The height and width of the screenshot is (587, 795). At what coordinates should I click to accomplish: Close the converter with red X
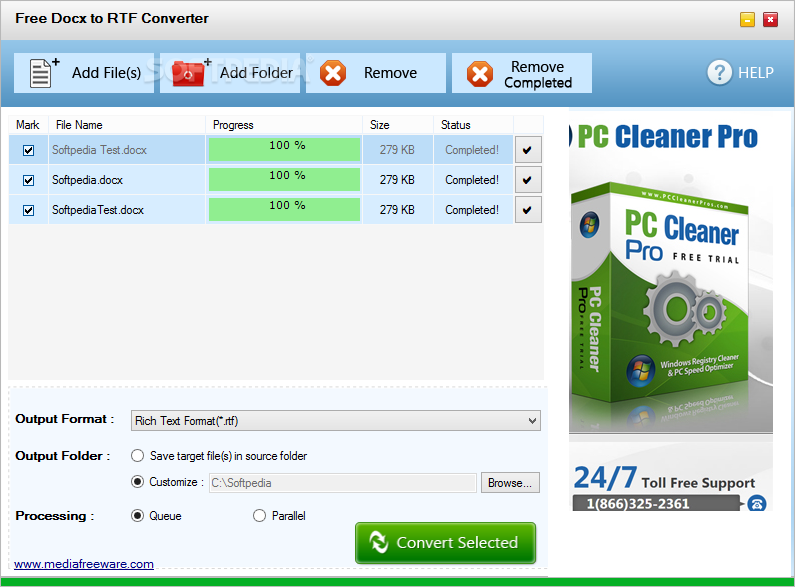pyautogui.click(x=771, y=19)
